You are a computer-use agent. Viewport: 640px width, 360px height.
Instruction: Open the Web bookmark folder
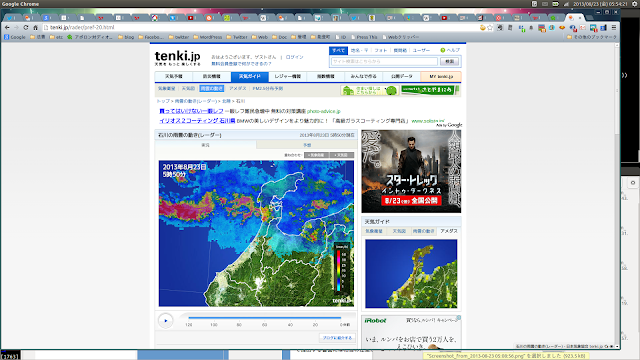[260, 37]
